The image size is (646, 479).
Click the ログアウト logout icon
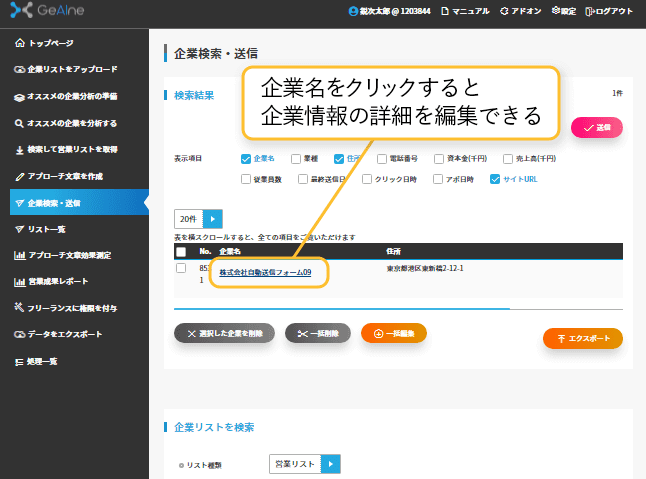pos(590,11)
